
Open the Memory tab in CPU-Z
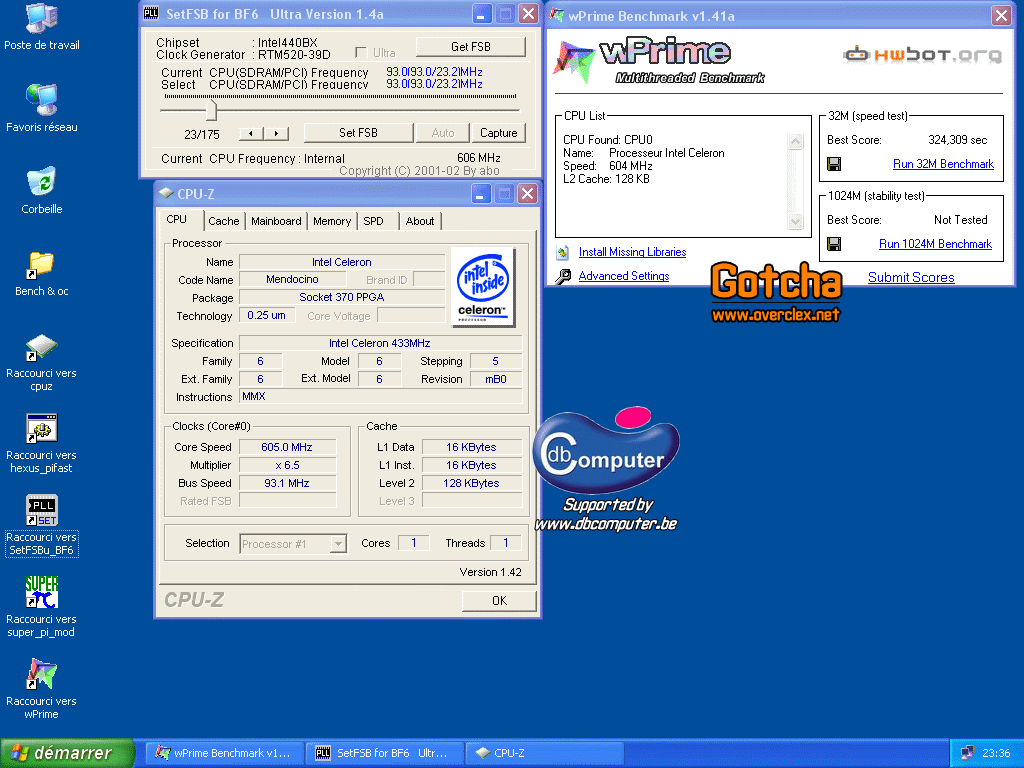point(332,221)
